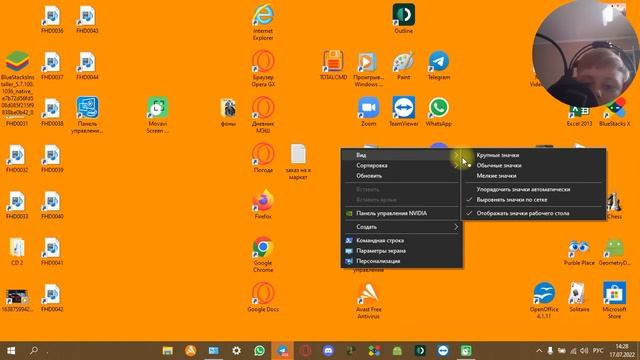Expand the Создать submenu

402,227
